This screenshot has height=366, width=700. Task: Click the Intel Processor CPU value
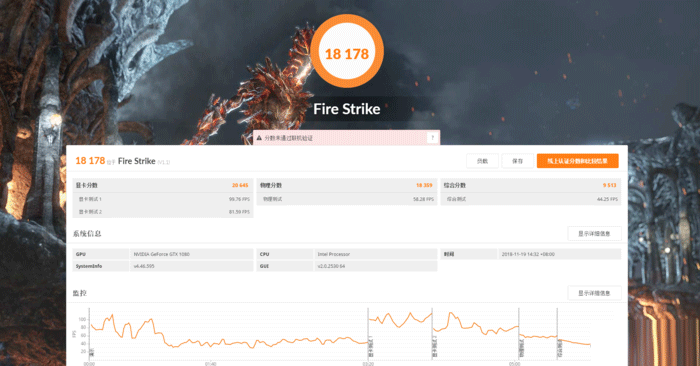[333, 254]
